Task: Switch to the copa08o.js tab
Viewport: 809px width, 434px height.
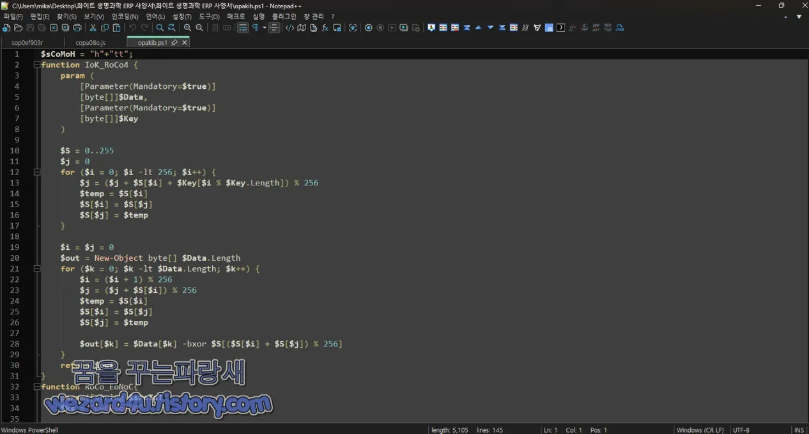Action: [x=90, y=43]
